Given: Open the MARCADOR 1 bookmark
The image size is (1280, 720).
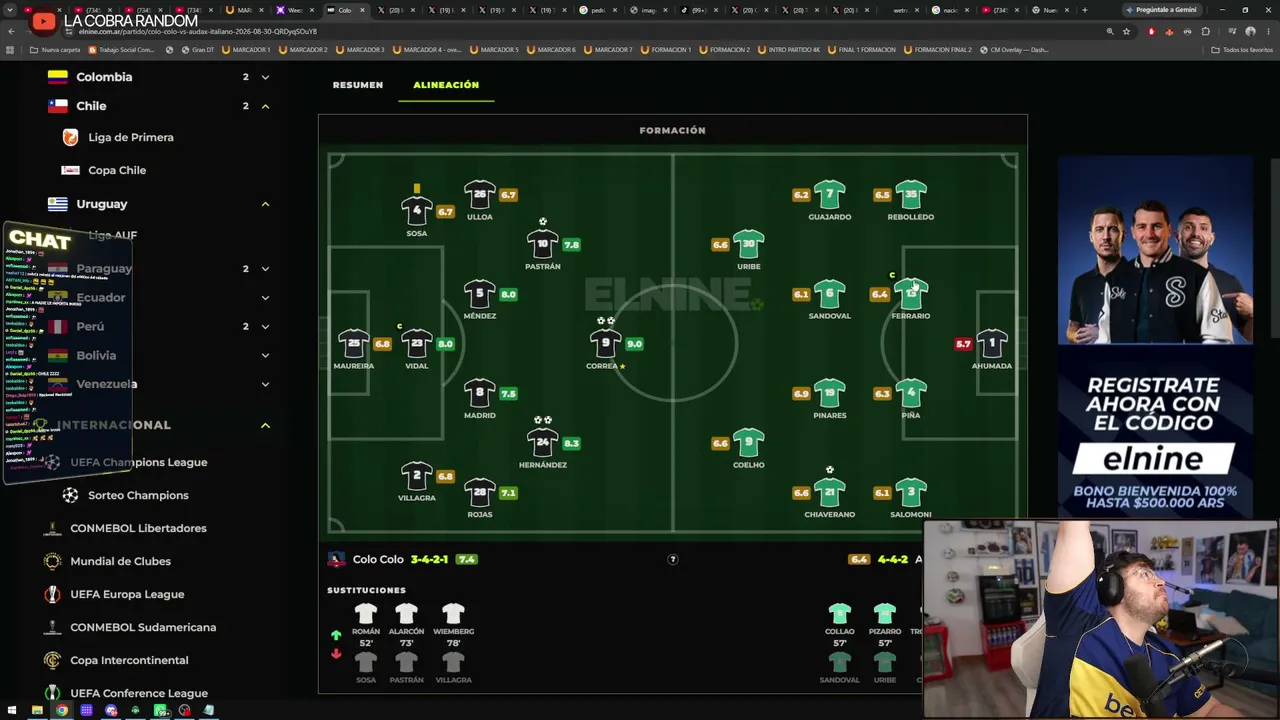Looking at the screenshot, I should tap(246, 50).
